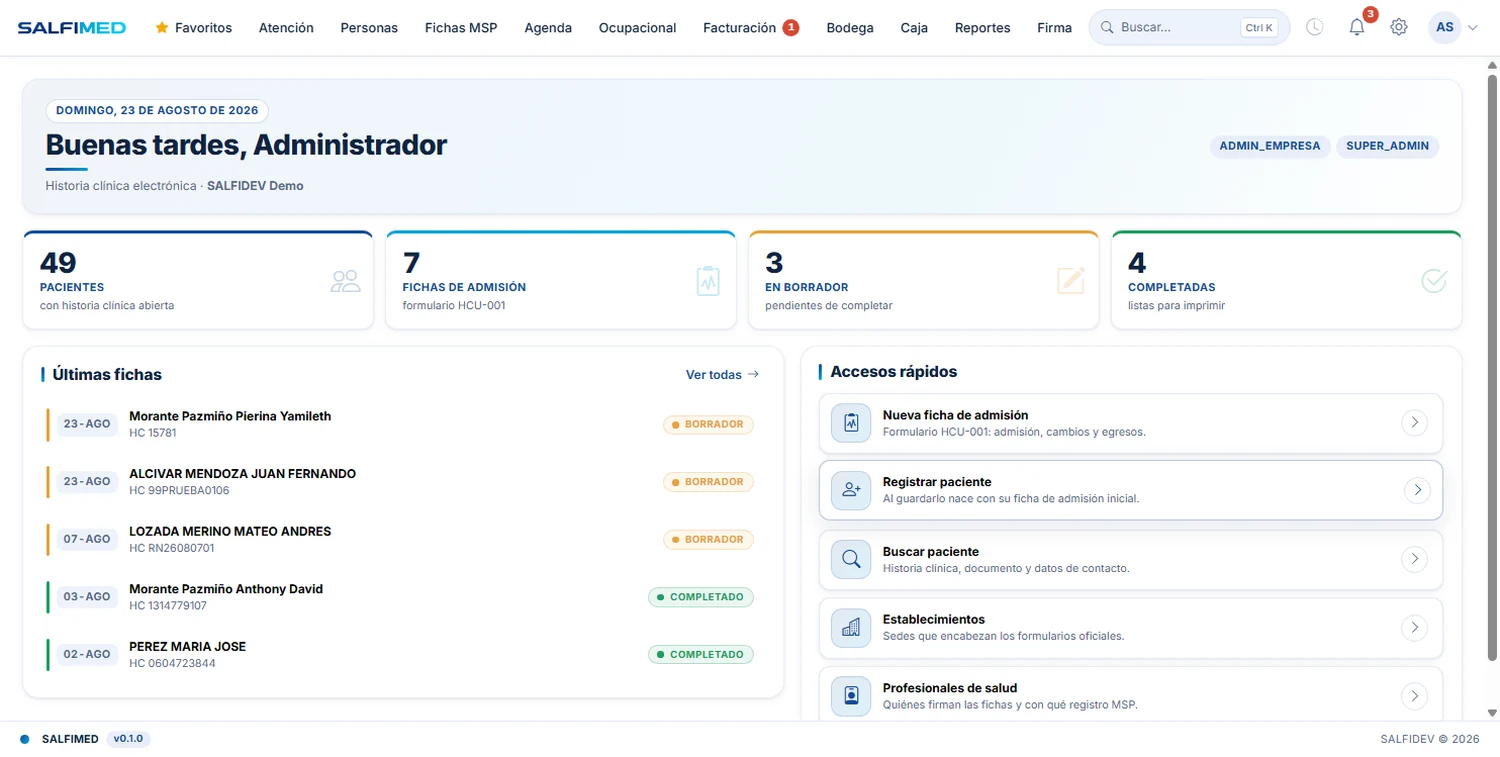
Task: Click the ADMIN_EMPRESA role badge
Action: click(x=1270, y=146)
